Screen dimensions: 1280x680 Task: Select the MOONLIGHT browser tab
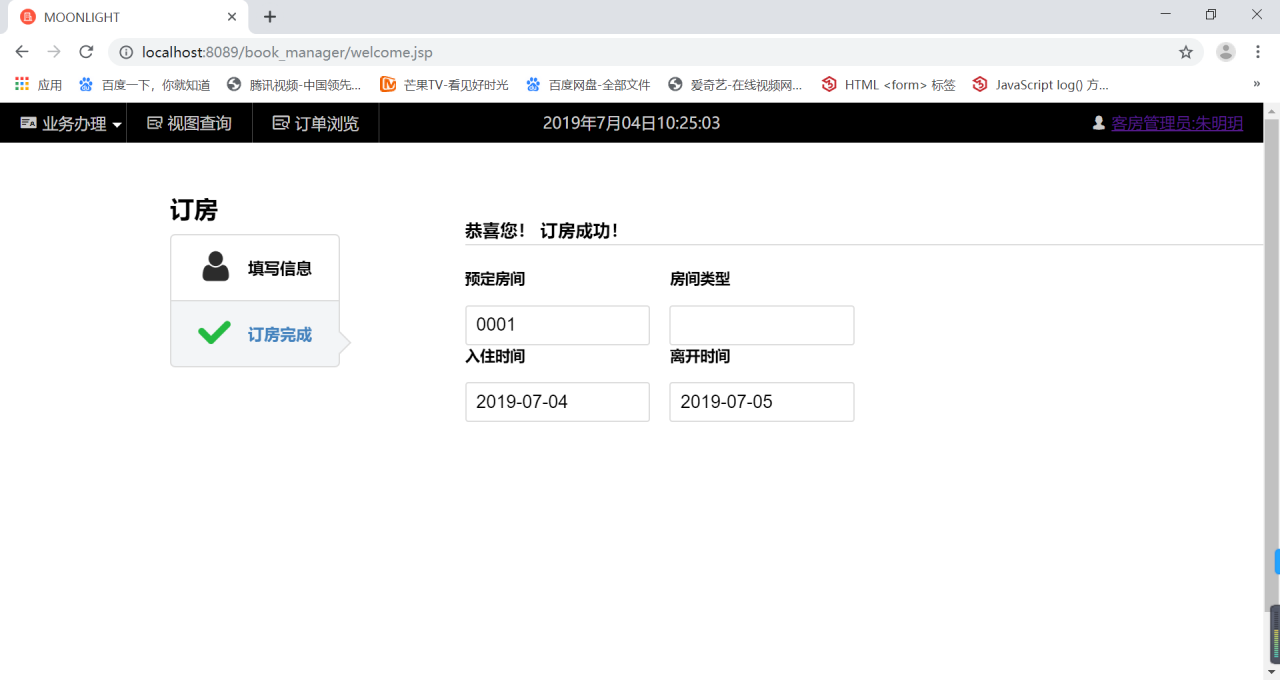tap(128, 17)
